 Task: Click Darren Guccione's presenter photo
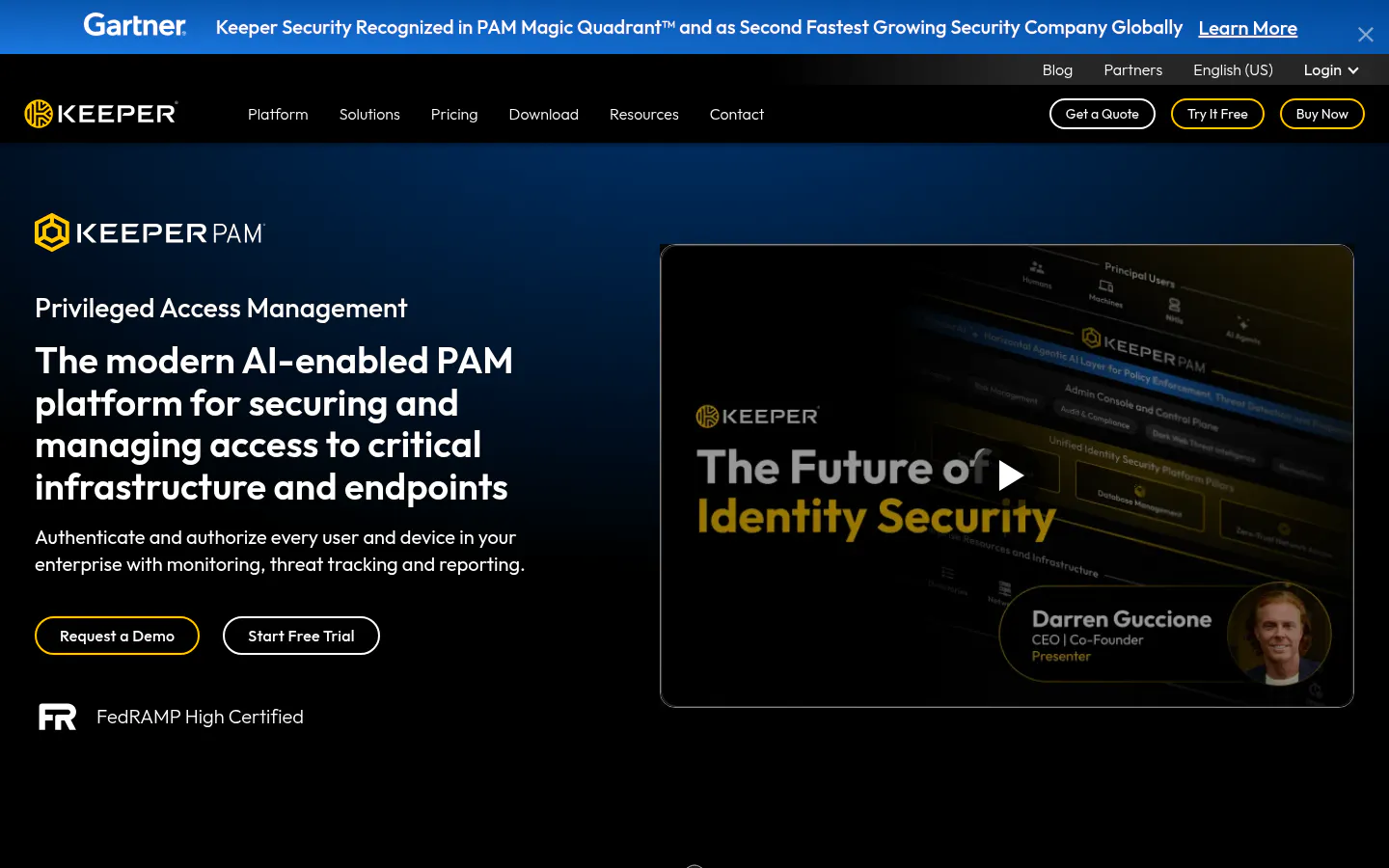coord(1279,633)
